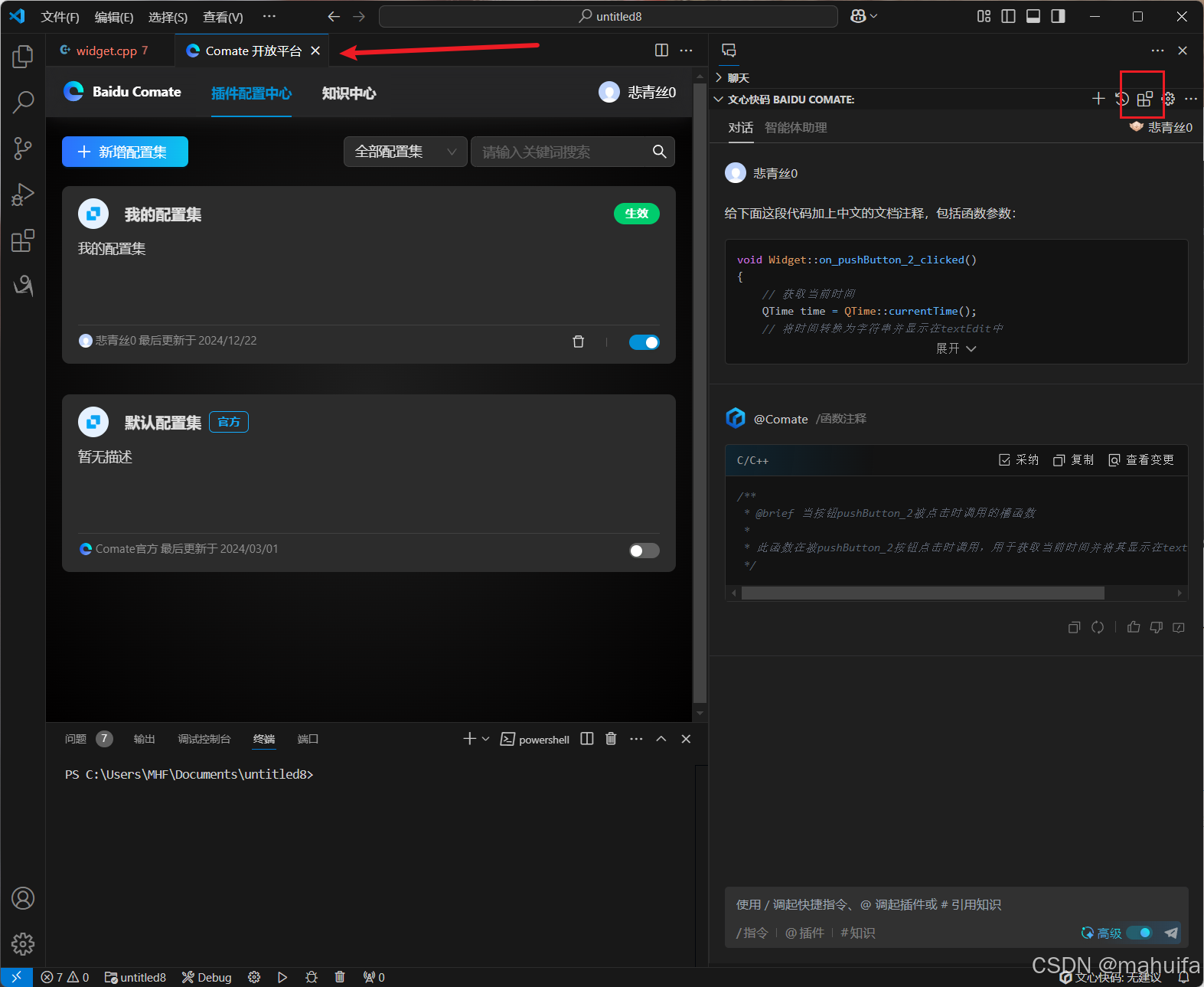Split the terminal pane
The image size is (1204, 987).
(x=587, y=739)
